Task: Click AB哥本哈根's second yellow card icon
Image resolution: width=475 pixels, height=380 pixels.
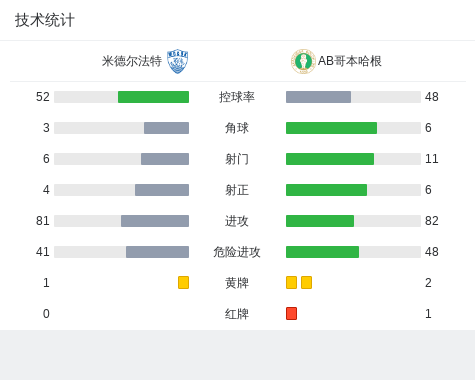Action: (x=306, y=282)
